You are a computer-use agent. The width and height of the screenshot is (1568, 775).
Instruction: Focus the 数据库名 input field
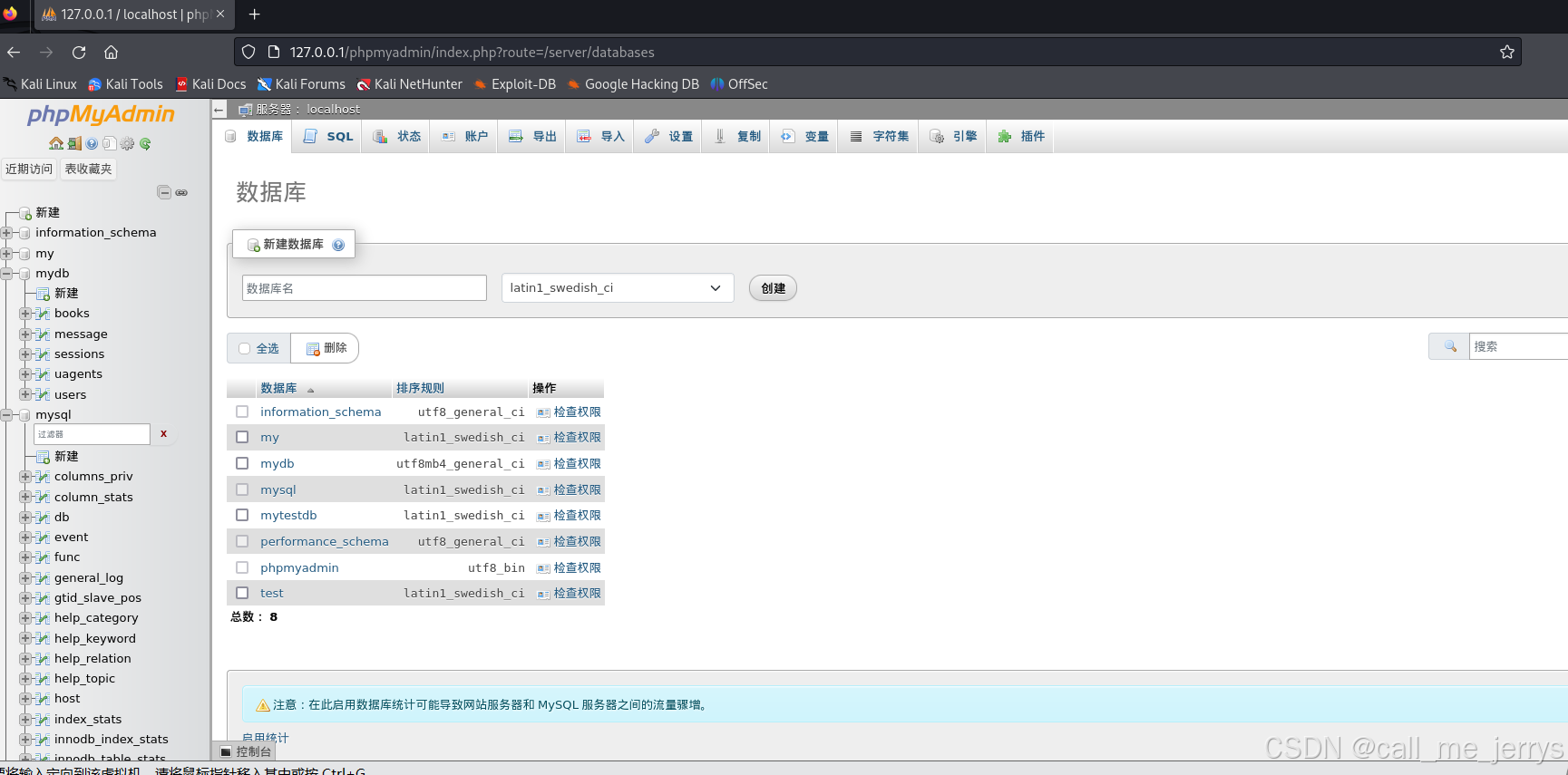[x=365, y=288]
